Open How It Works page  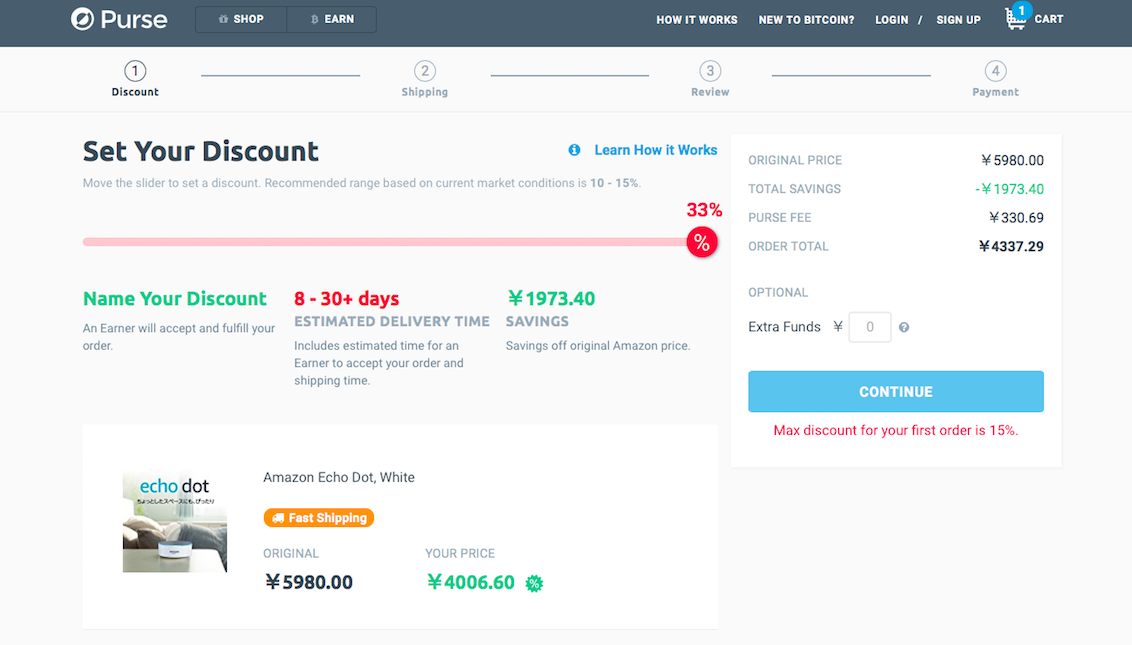pyautogui.click(x=696, y=20)
